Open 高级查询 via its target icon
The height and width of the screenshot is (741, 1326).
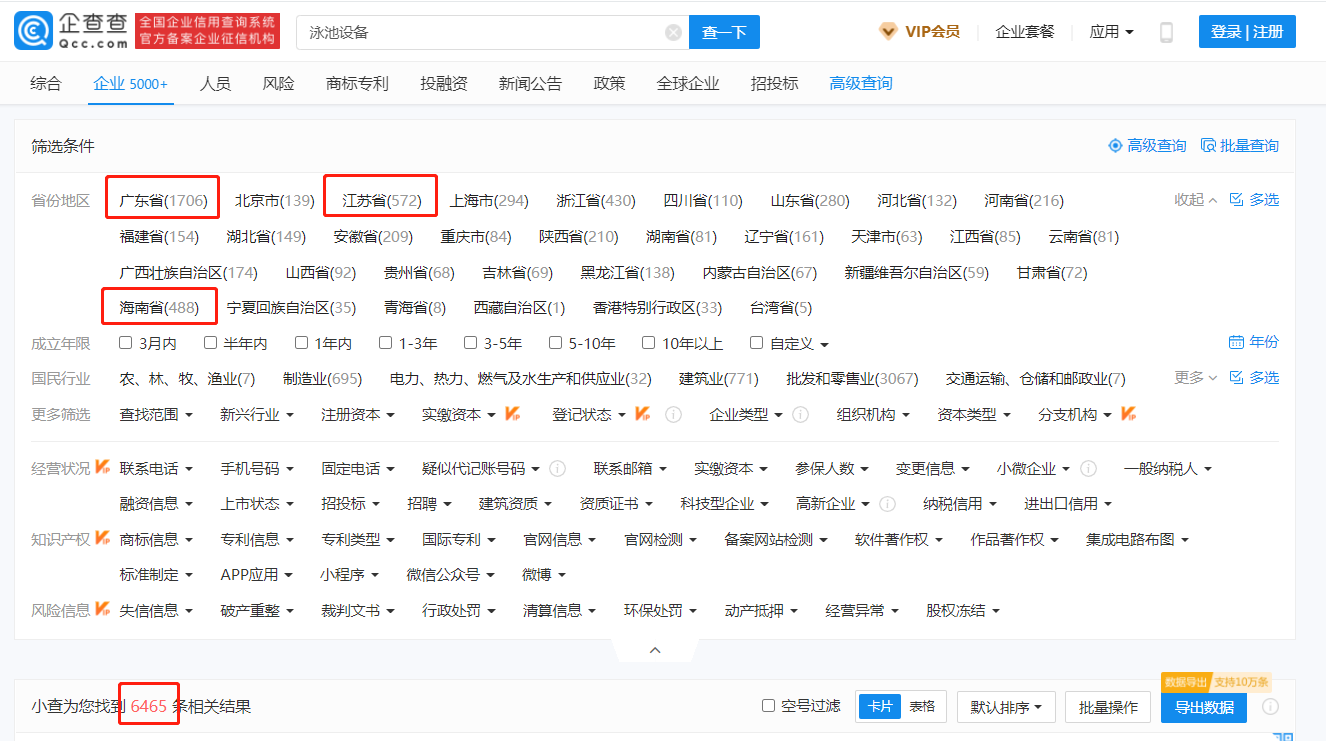(1116, 145)
